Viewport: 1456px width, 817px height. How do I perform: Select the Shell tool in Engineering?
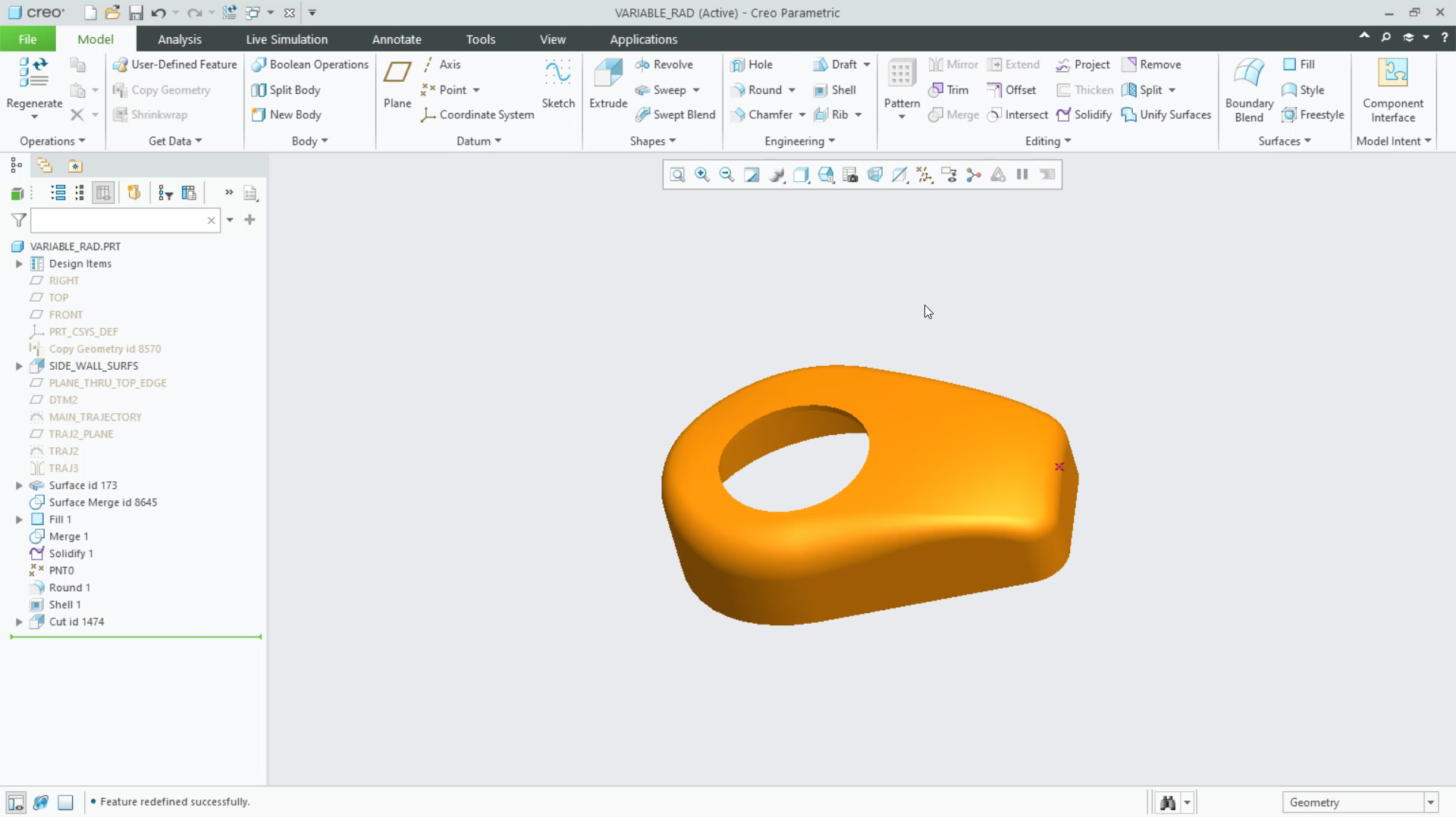click(x=835, y=89)
